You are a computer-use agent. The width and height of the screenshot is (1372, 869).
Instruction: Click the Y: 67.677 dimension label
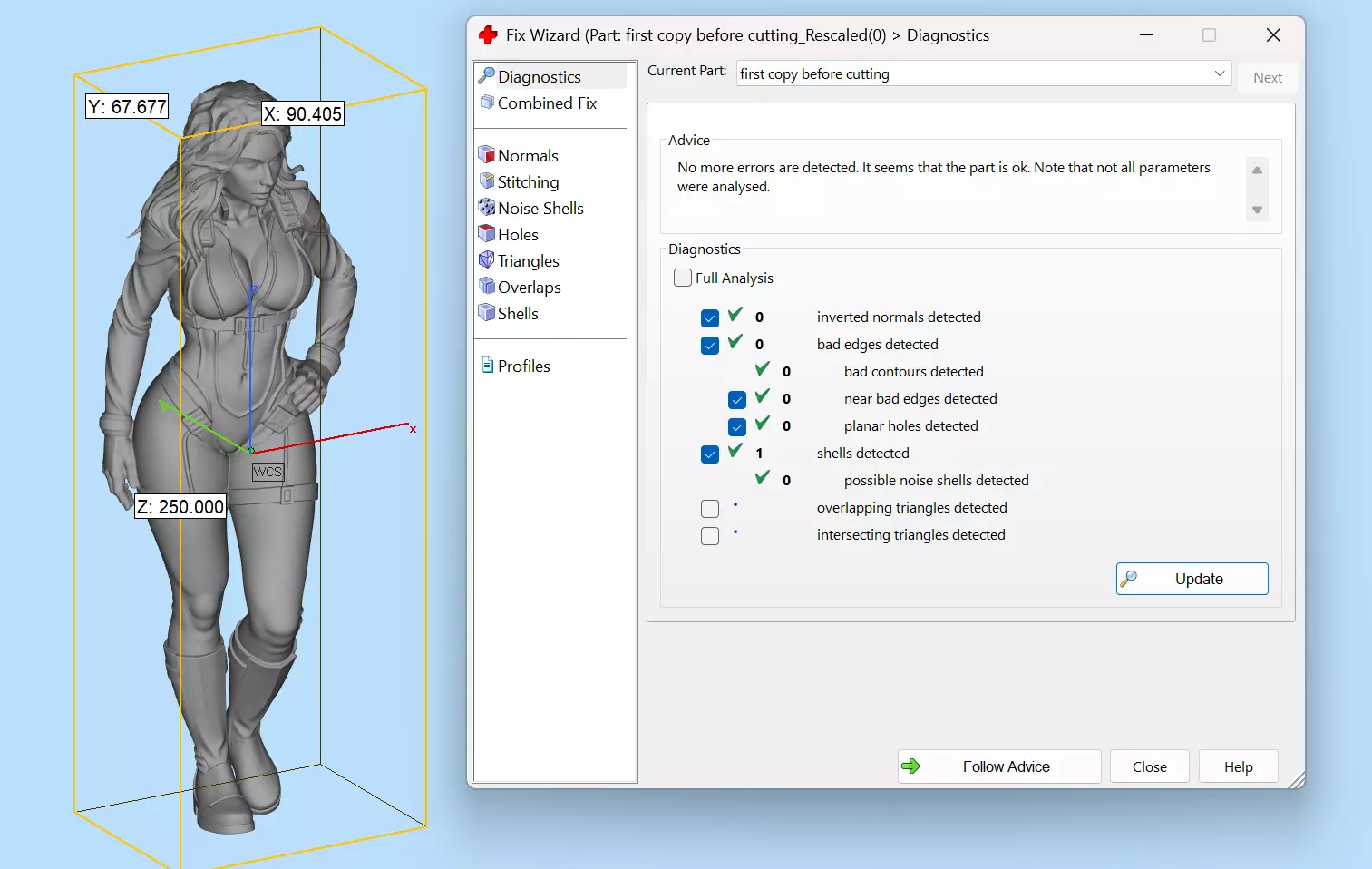(127, 106)
